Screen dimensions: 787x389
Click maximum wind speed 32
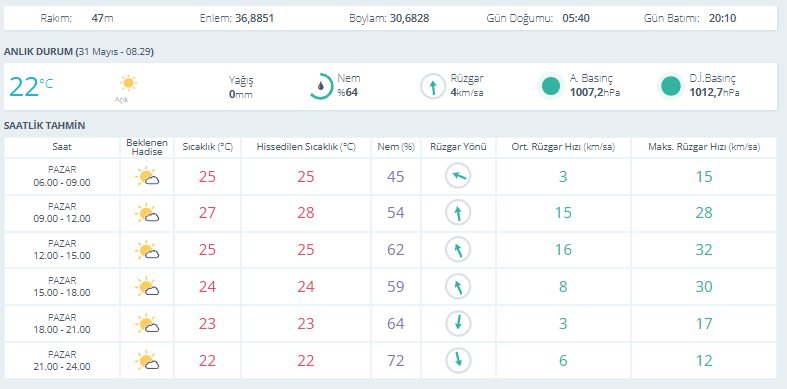point(704,249)
